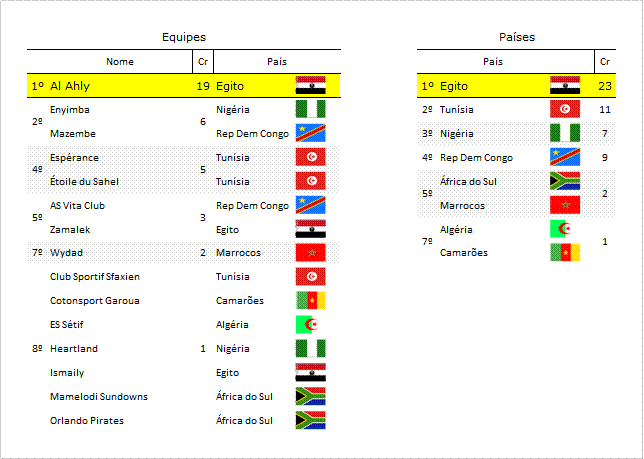Screen dimensions: 644x459
Task: Click the Cr header in Equipes table
Action: [x=203, y=62]
